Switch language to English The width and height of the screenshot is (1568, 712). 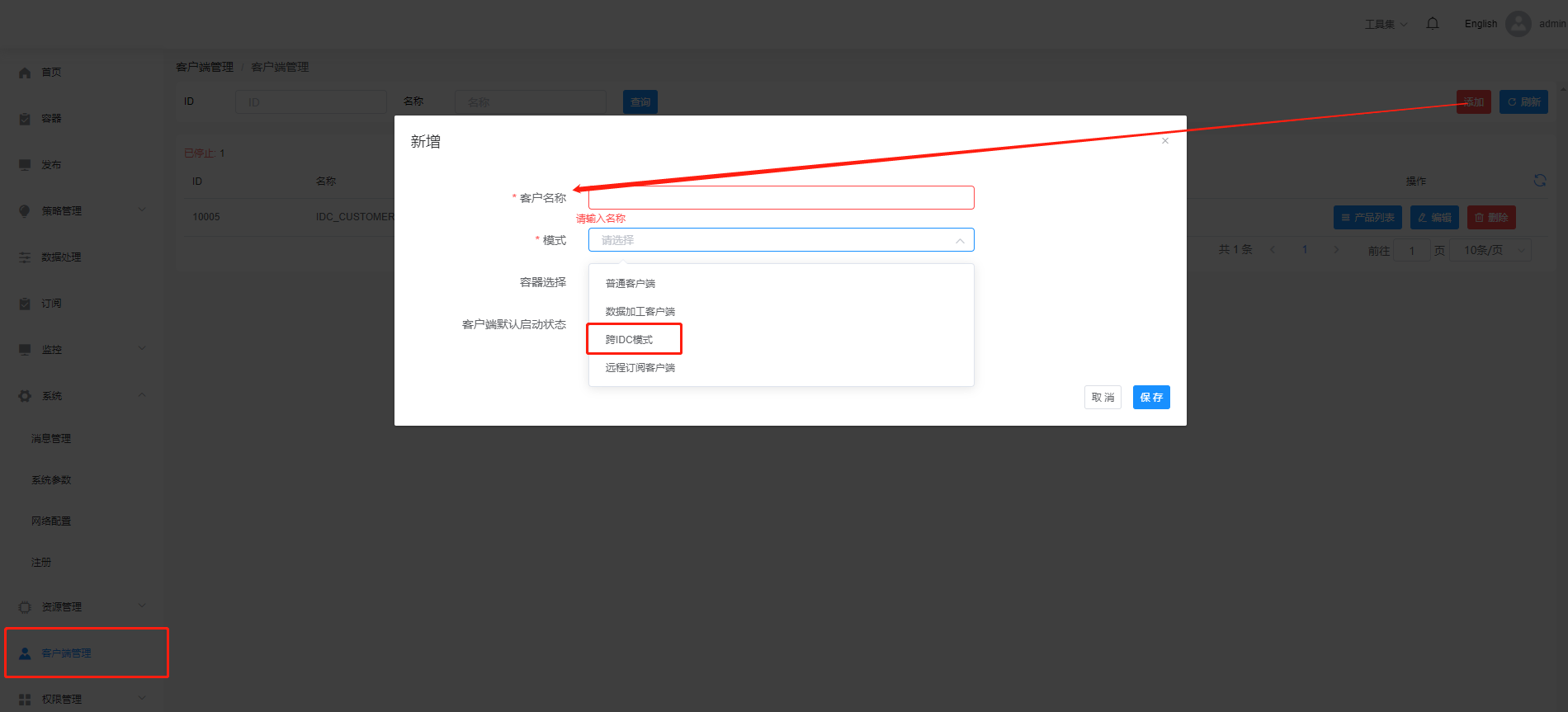click(1481, 24)
